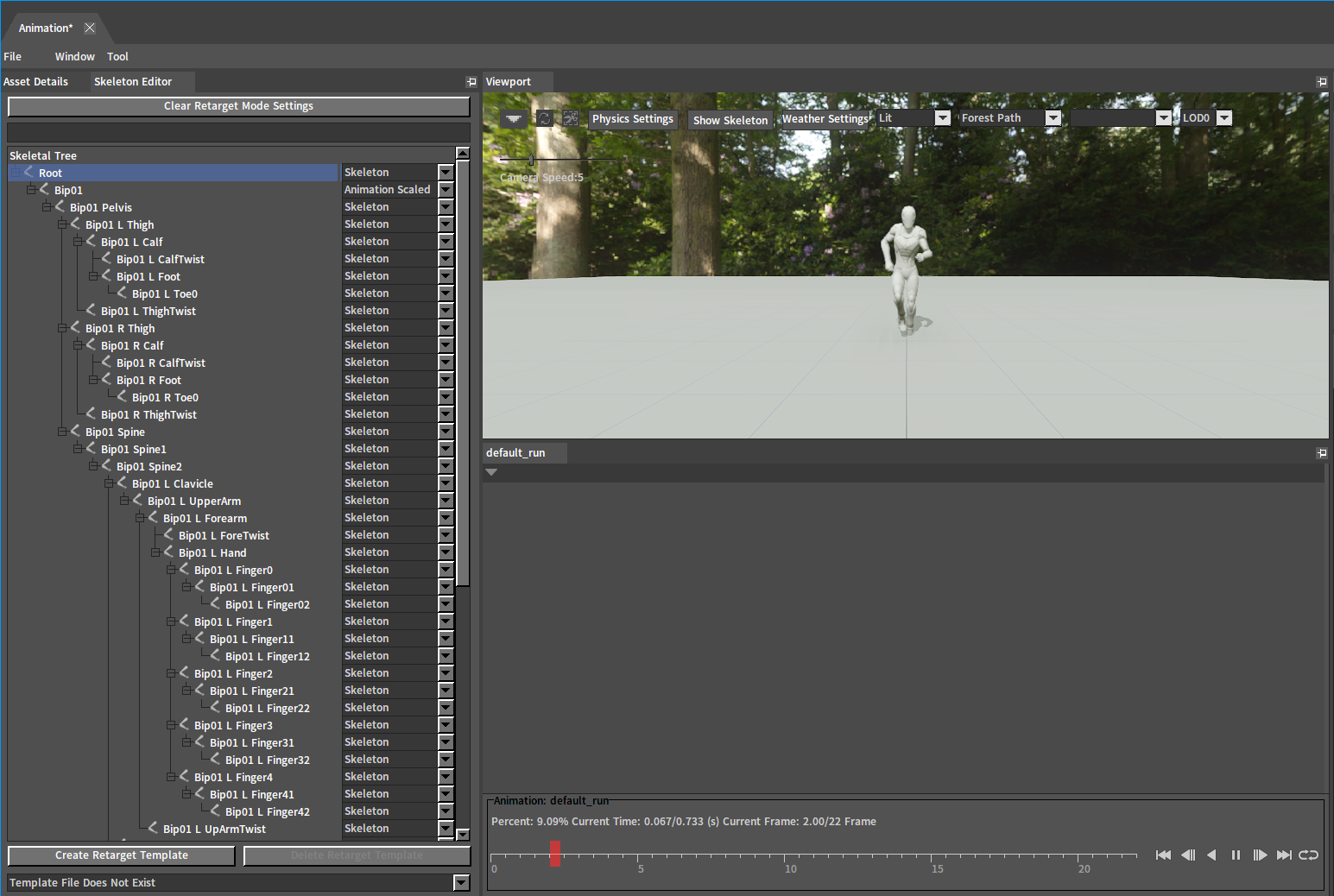Switch to the Asset Details tab
This screenshot has width=1334, height=896.
point(36,82)
